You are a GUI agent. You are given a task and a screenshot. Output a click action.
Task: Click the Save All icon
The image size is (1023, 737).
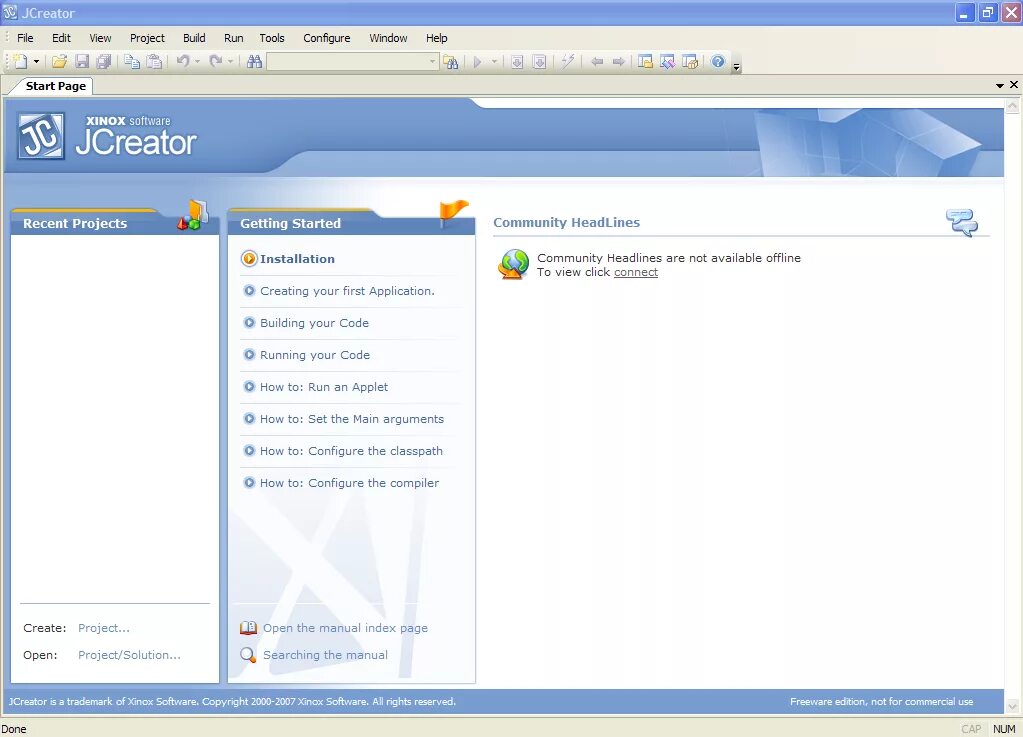(104, 61)
